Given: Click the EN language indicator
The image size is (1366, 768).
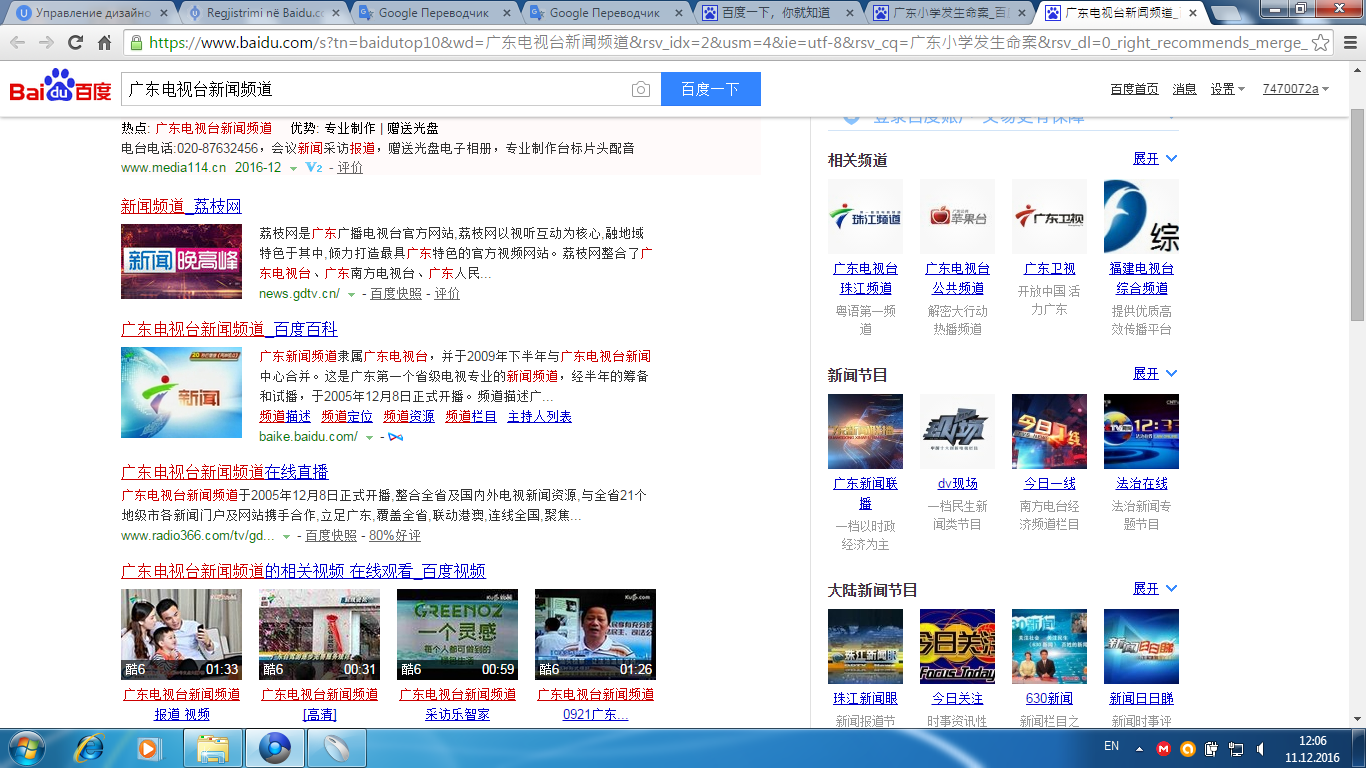Looking at the screenshot, I should pos(1111,746).
